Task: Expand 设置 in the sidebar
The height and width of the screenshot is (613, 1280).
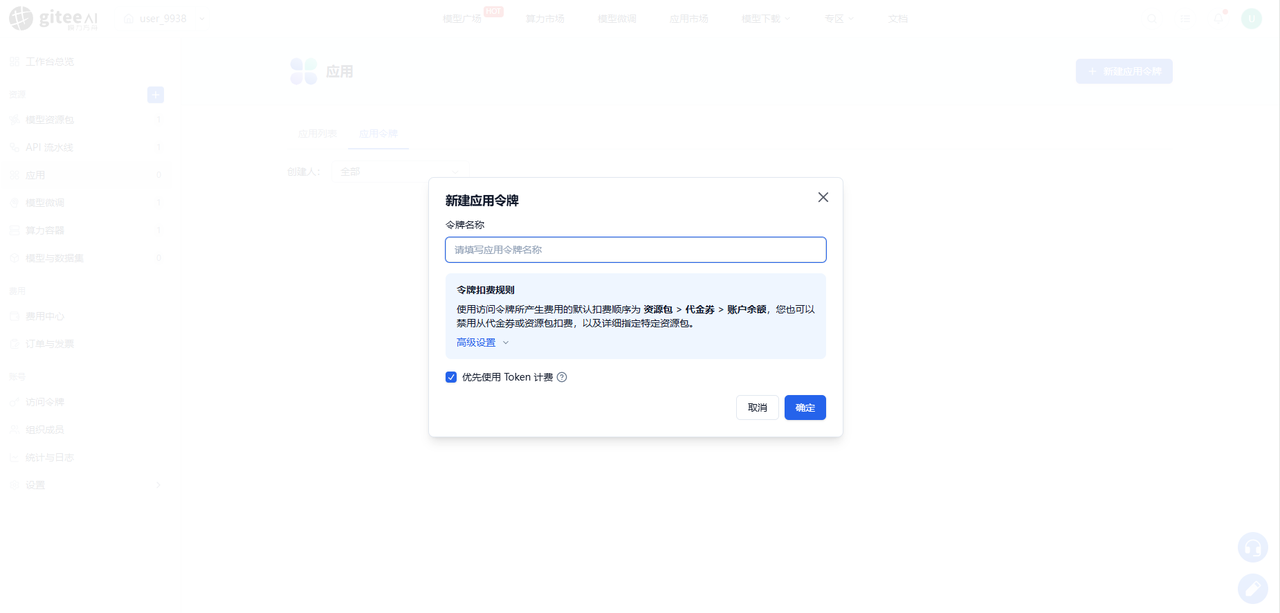Action: coord(84,485)
